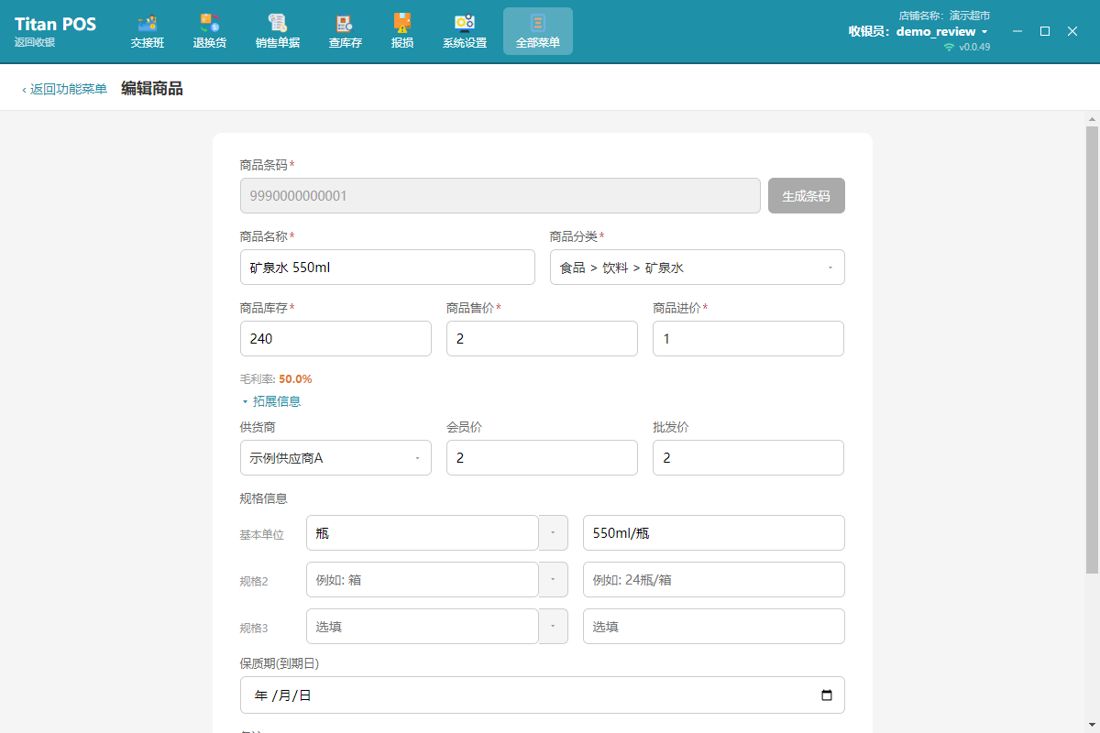Viewport: 1100px width, 733px height.
Task: Collapse the 拓展信息 section
Action: click(x=271, y=401)
